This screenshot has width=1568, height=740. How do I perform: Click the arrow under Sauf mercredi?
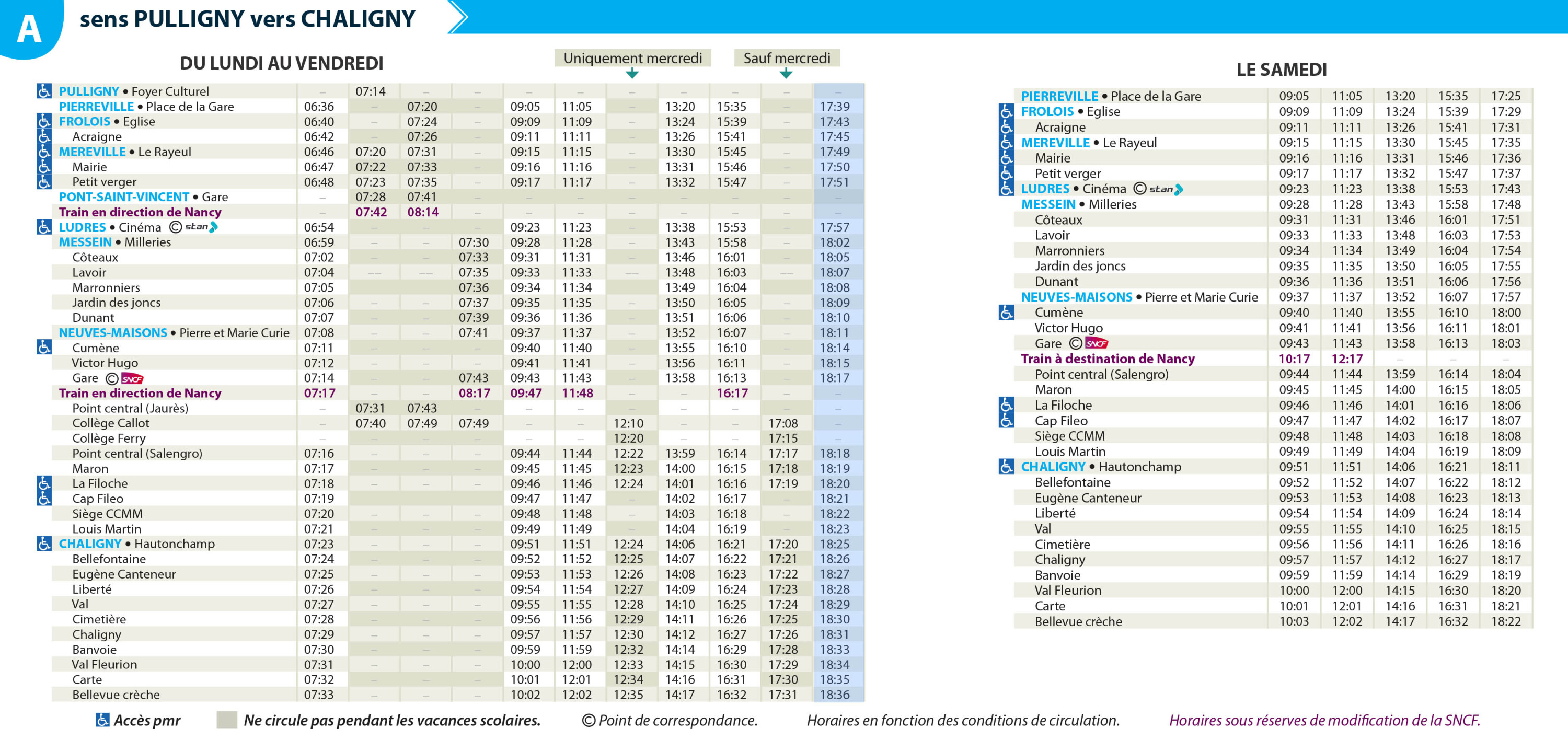click(x=786, y=74)
